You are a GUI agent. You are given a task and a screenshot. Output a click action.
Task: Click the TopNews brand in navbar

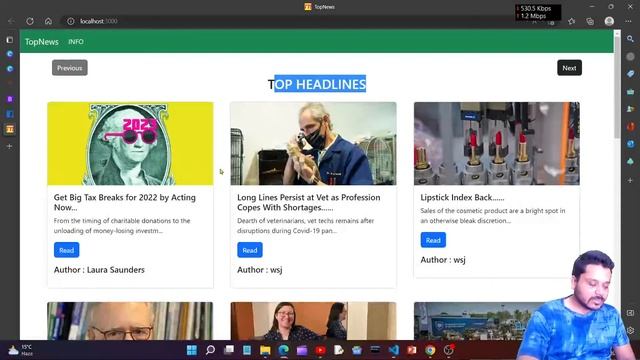42,42
